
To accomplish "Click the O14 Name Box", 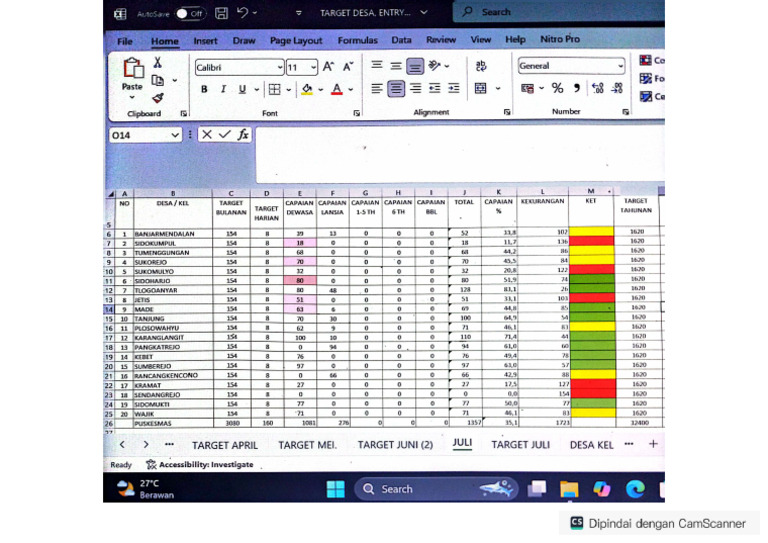I will [145, 135].
